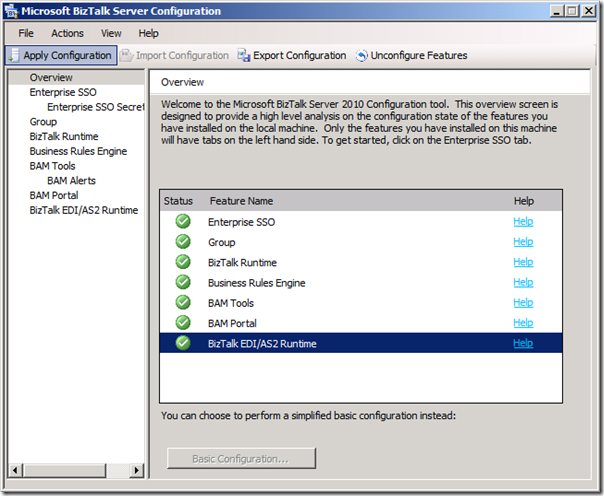Select Enterprise SSO in the left tree
604x496 pixels.
62,92
